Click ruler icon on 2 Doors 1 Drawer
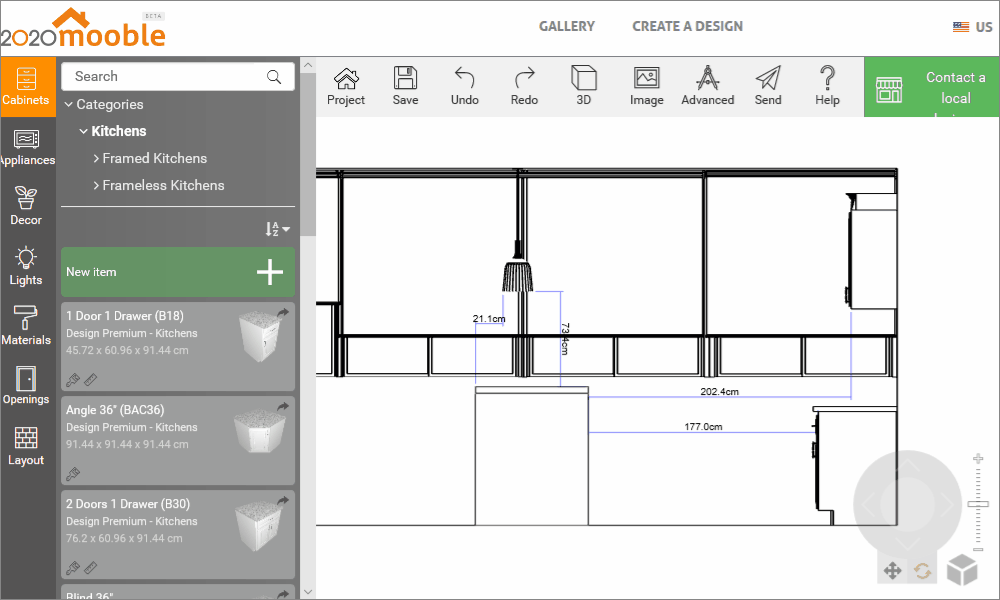This screenshot has width=1000, height=600. pos(91,567)
